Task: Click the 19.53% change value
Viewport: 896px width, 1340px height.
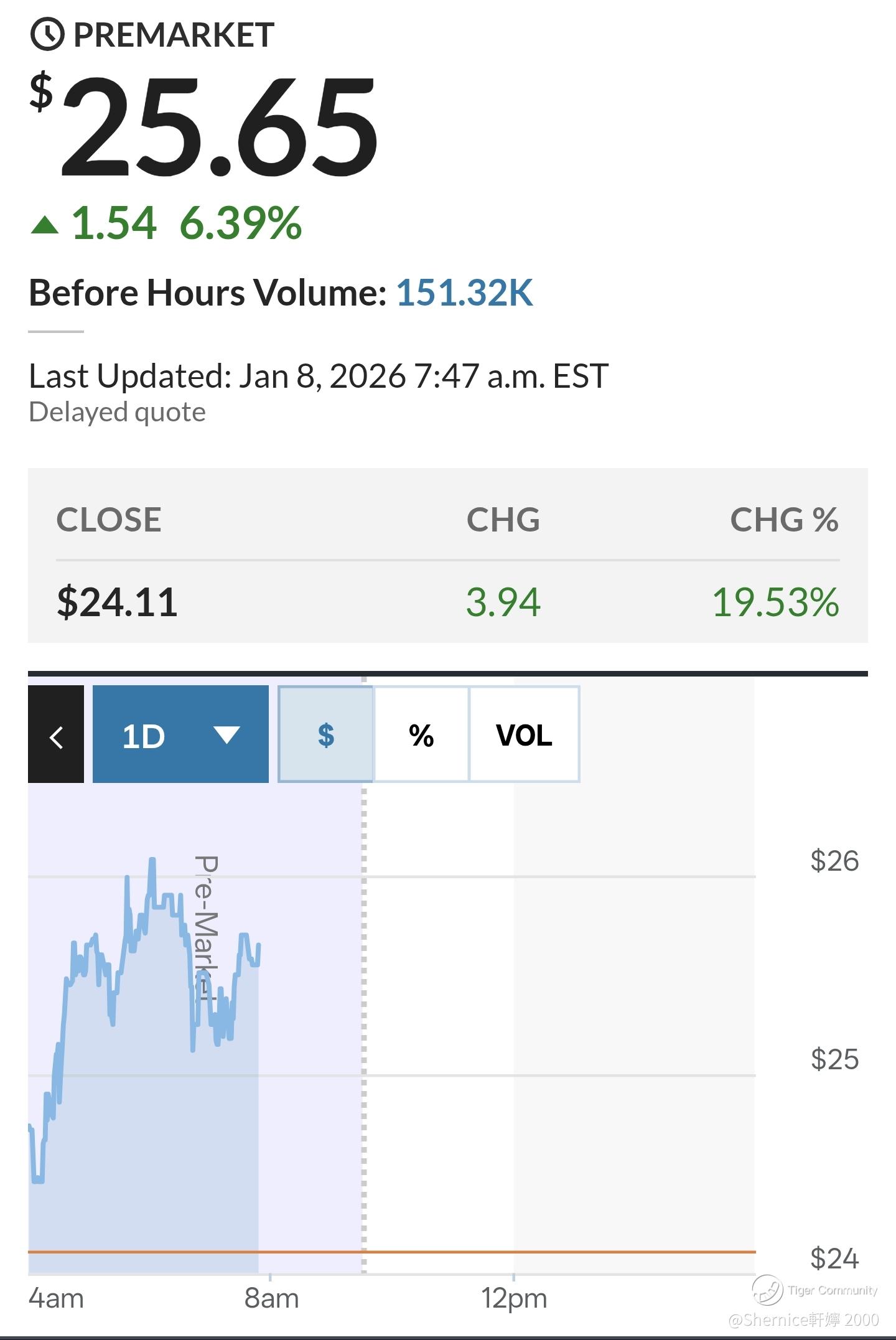Action: coord(775,602)
